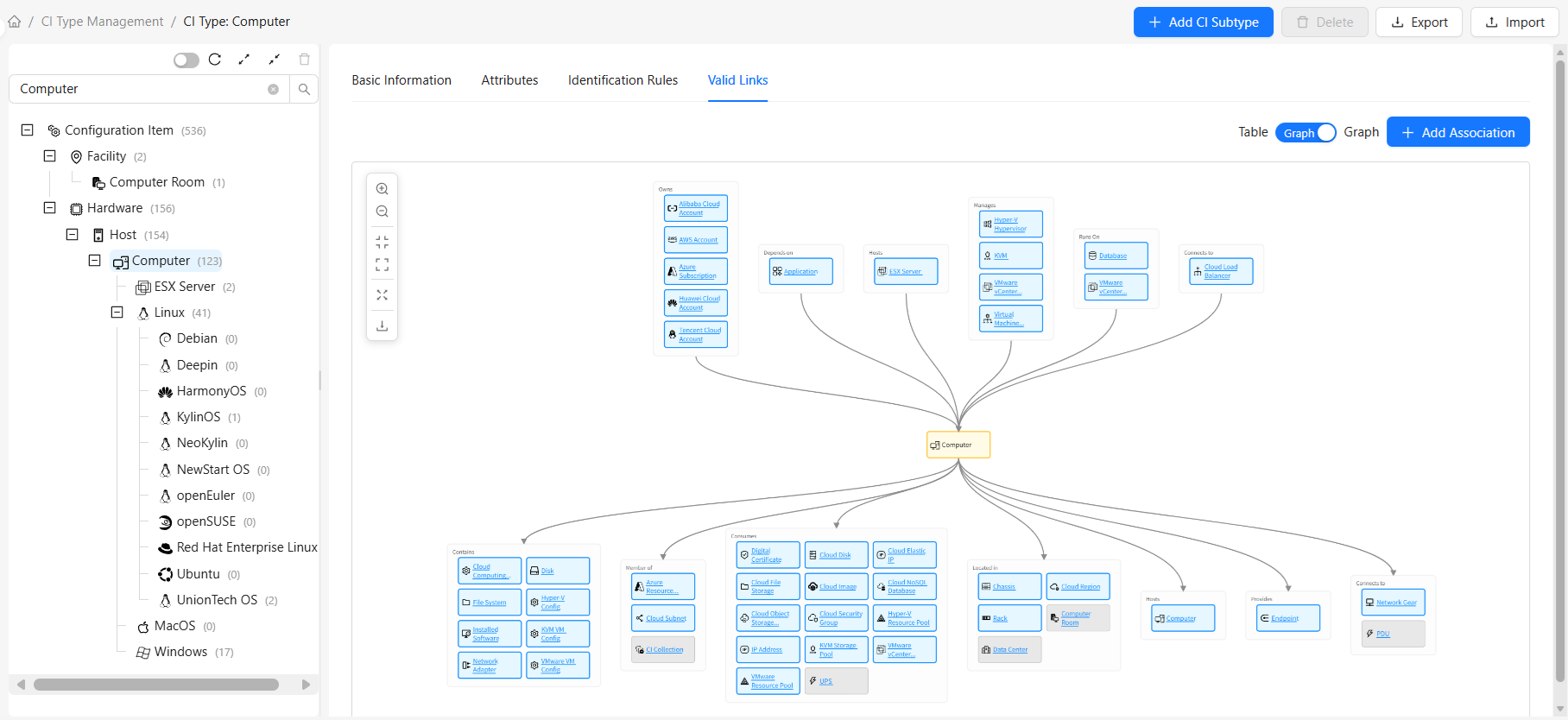Select the Valid Links tab

pyautogui.click(x=737, y=80)
